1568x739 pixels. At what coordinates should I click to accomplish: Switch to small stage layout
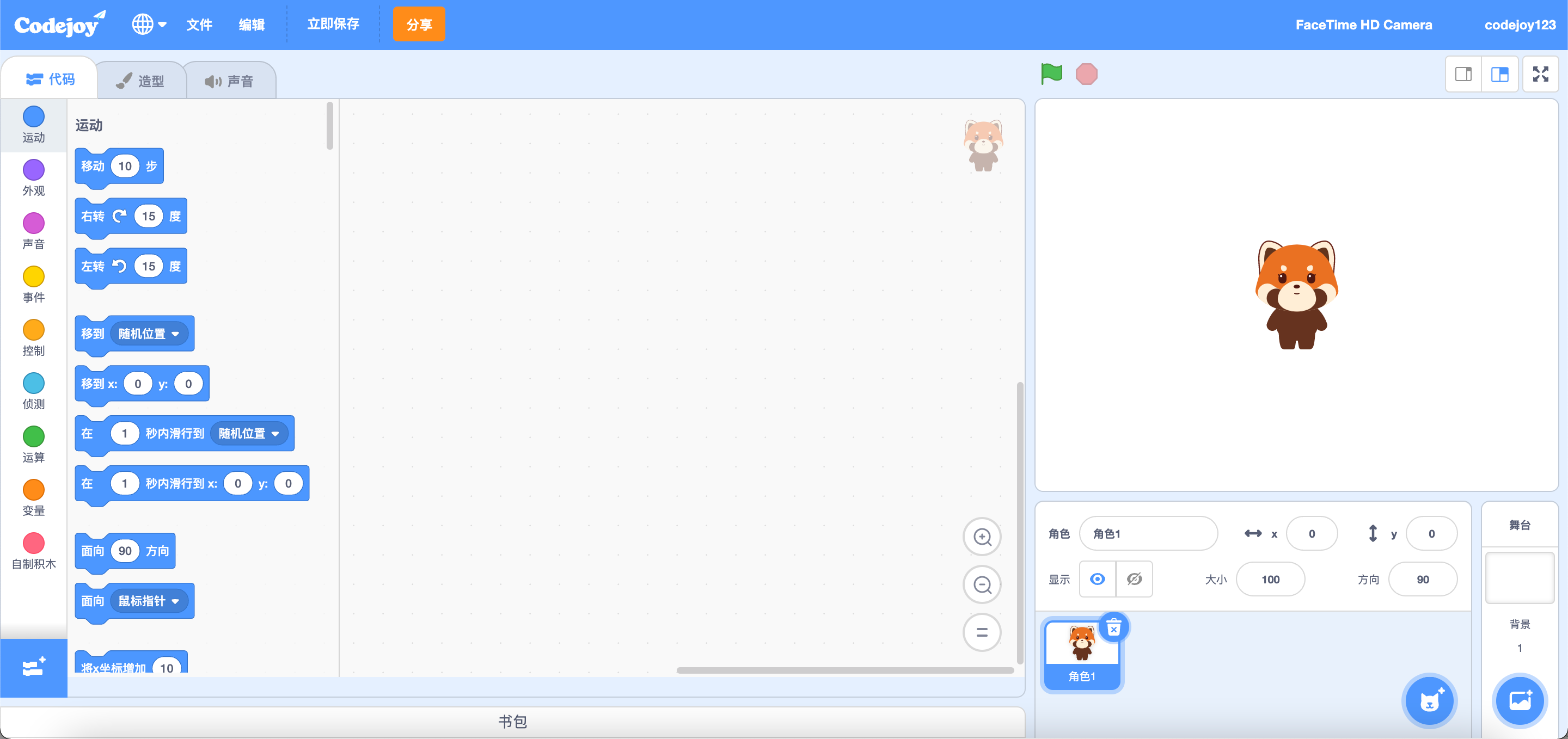(1463, 74)
